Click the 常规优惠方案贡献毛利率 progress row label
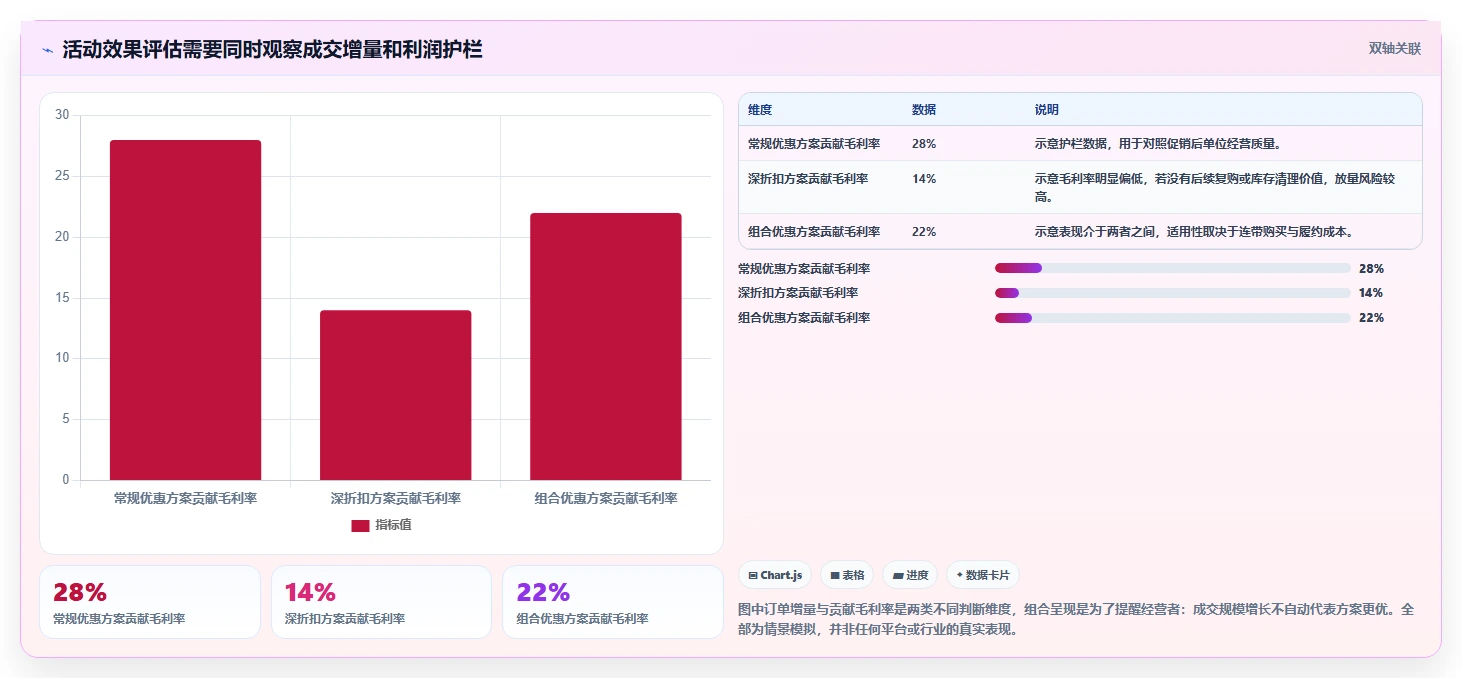The image size is (1462, 678). [x=804, y=269]
